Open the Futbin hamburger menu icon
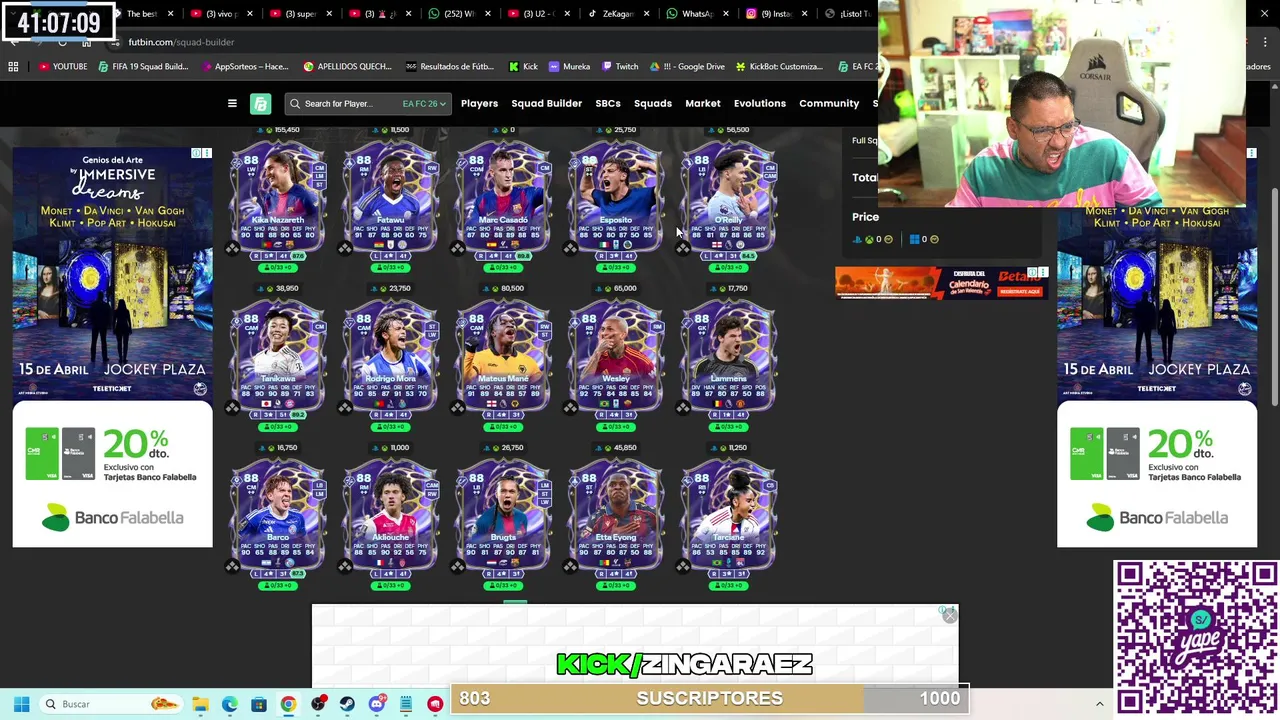The height and width of the screenshot is (720, 1280). pos(232,104)
